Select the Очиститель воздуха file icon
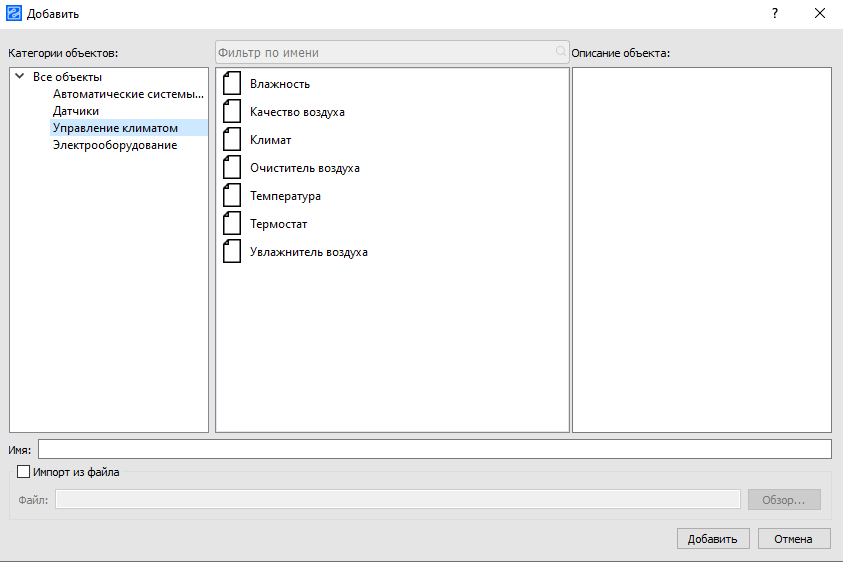 tap(232, 168)
